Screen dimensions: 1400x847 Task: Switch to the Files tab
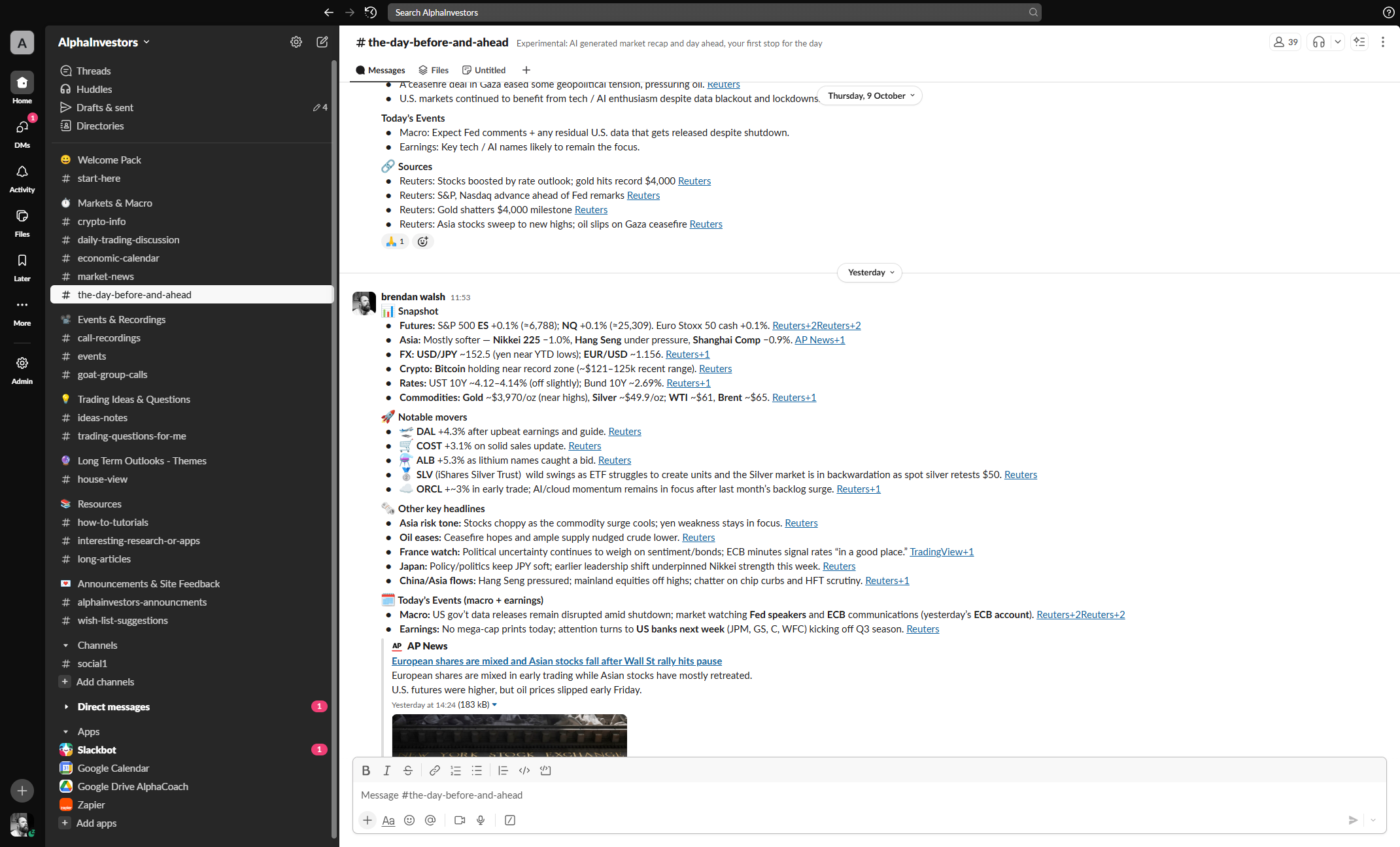tap(434, 70)
